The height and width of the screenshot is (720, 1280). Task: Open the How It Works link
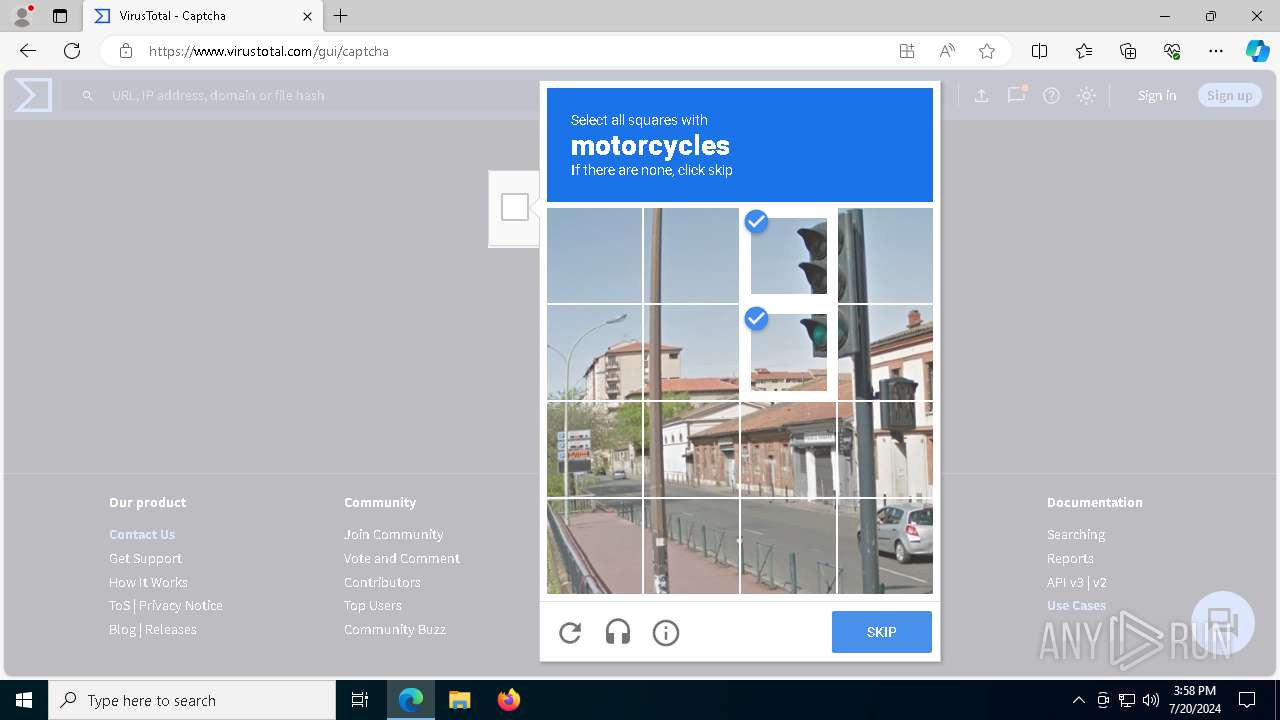[148, 582]
